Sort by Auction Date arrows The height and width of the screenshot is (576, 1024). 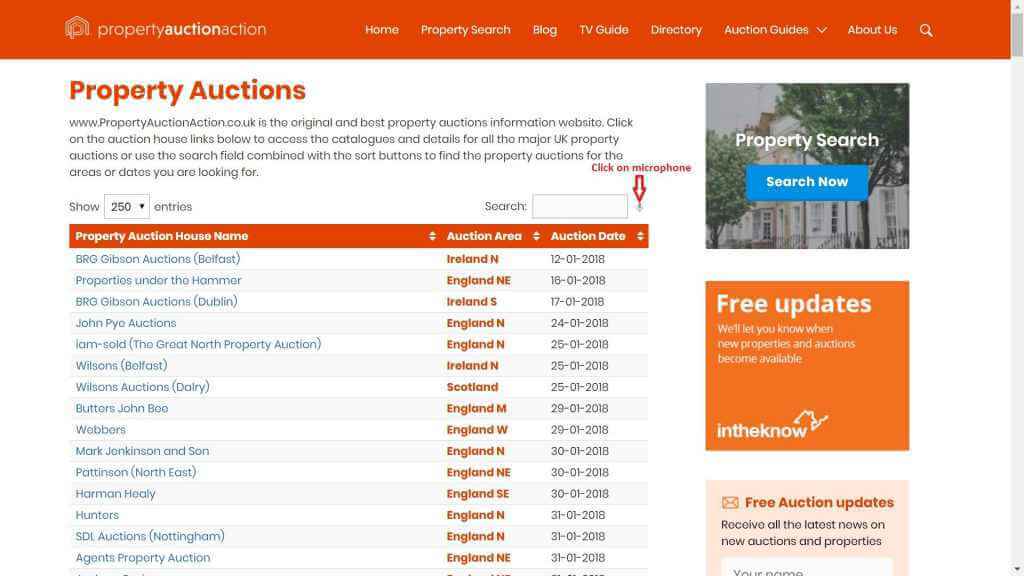tap(640, 236)
